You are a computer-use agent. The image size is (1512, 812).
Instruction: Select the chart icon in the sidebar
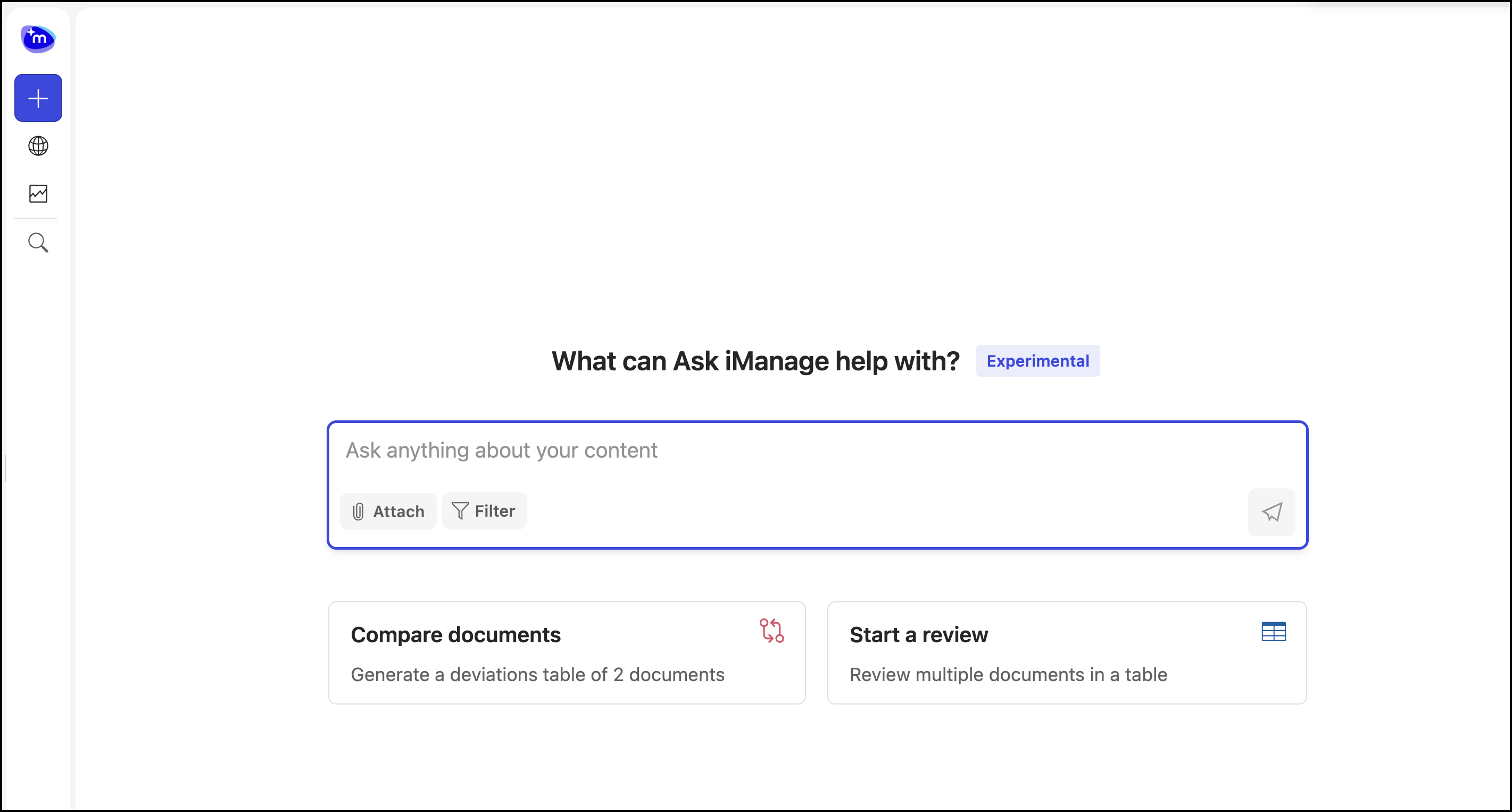click(x=38, y=193)
